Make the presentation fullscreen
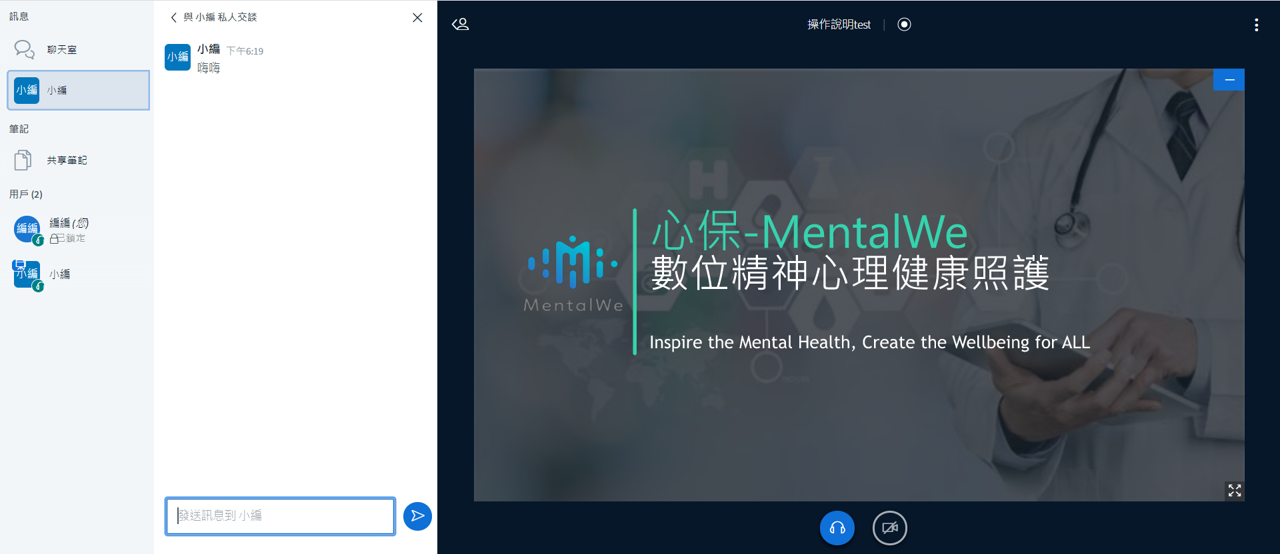The width and height of the screenshot is (1280, 554). pyautogui.click(x=1234, y=490)
